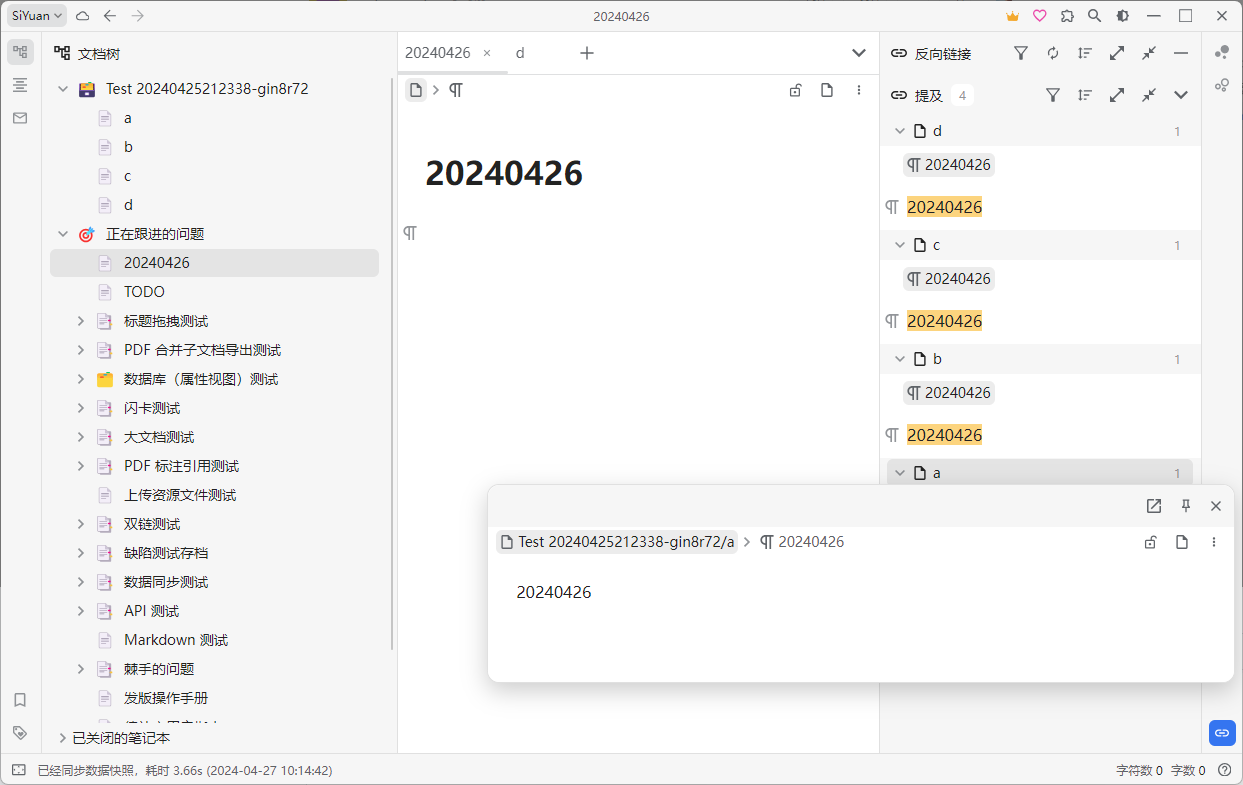Click the Test 20240425212338-gin8r72/a breadcrumb in the popup
The height and width of the screenshot is (785, 1243).
click(x=617, y=542)
